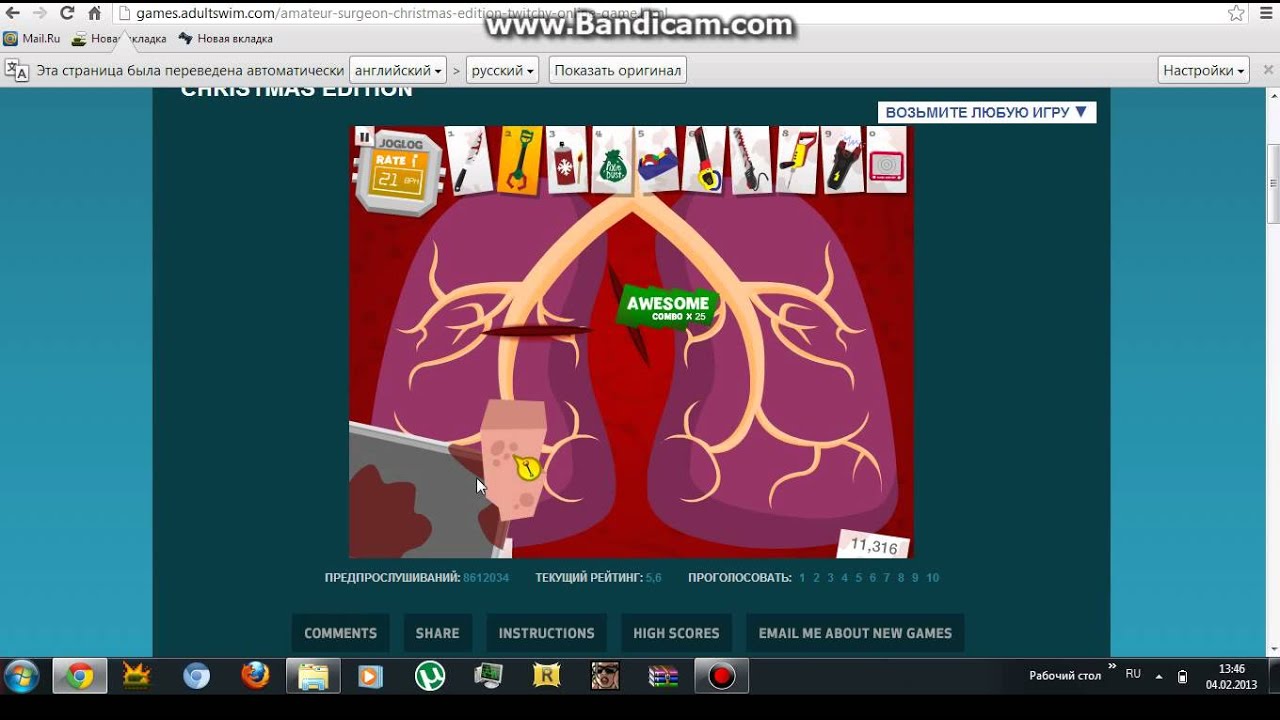This screenshot has width=1280, height=720.
Task: Pause the game with the pause button
Action: pos(364,137)
